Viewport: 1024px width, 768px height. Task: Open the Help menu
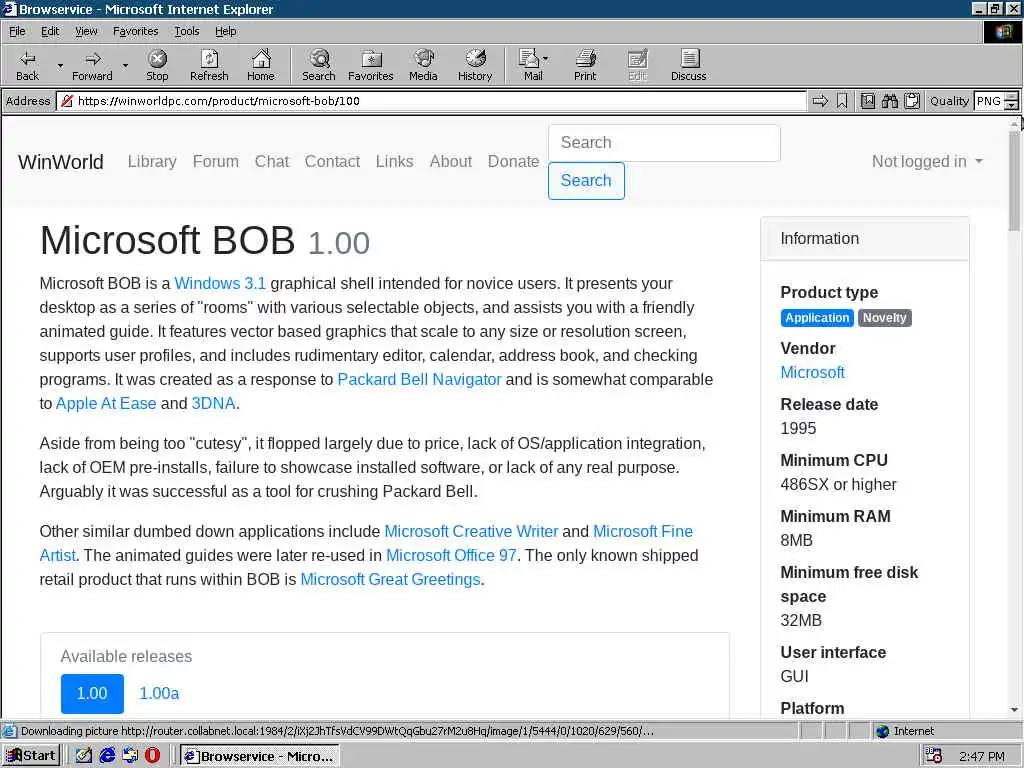pyautogui.click(x=225, y=31)
